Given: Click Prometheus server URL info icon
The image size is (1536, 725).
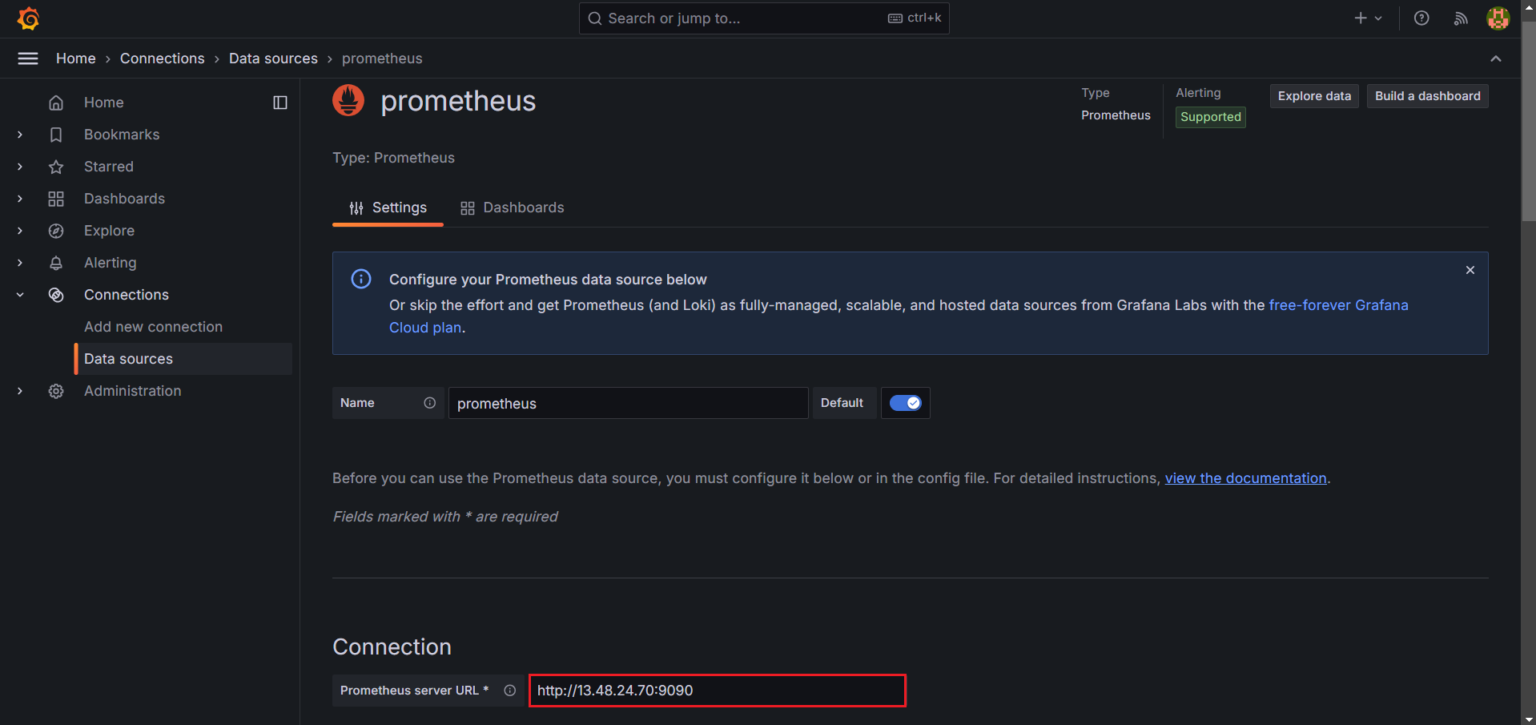Looking at the screenshot, I should 510,690.
